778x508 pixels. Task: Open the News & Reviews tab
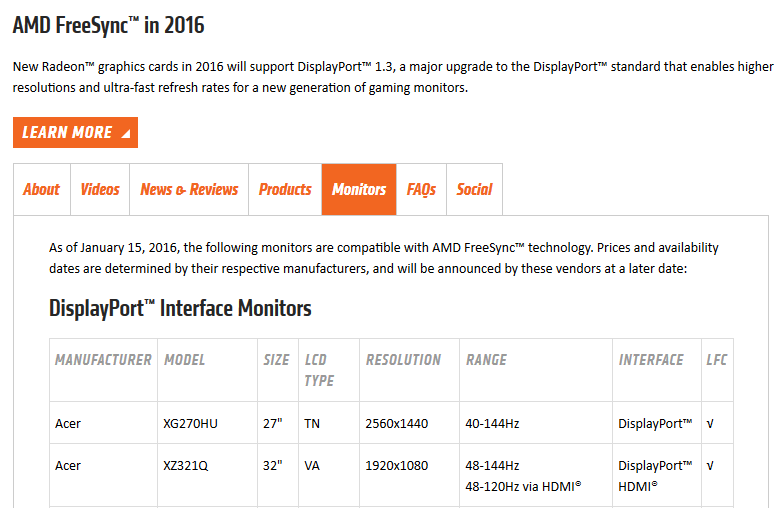(189, 190)
